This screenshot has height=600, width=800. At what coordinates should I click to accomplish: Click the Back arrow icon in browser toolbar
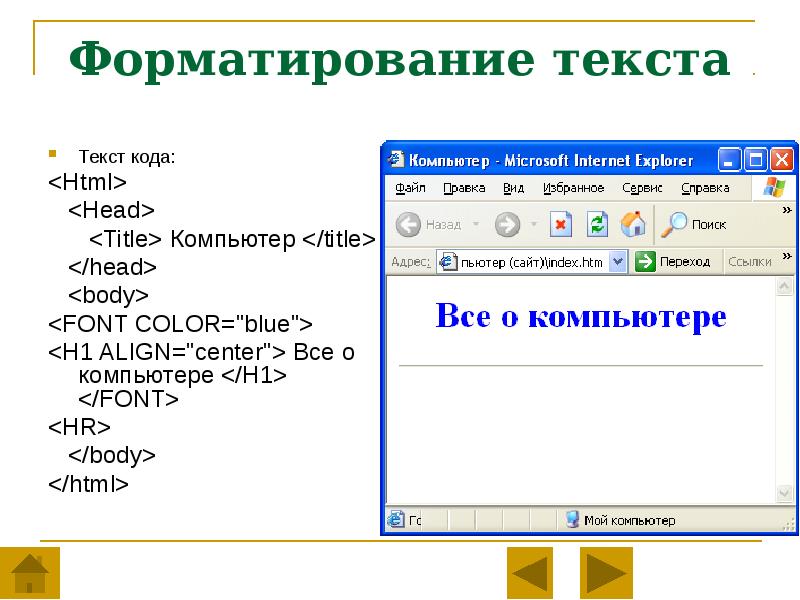click(x=408, y=225)
